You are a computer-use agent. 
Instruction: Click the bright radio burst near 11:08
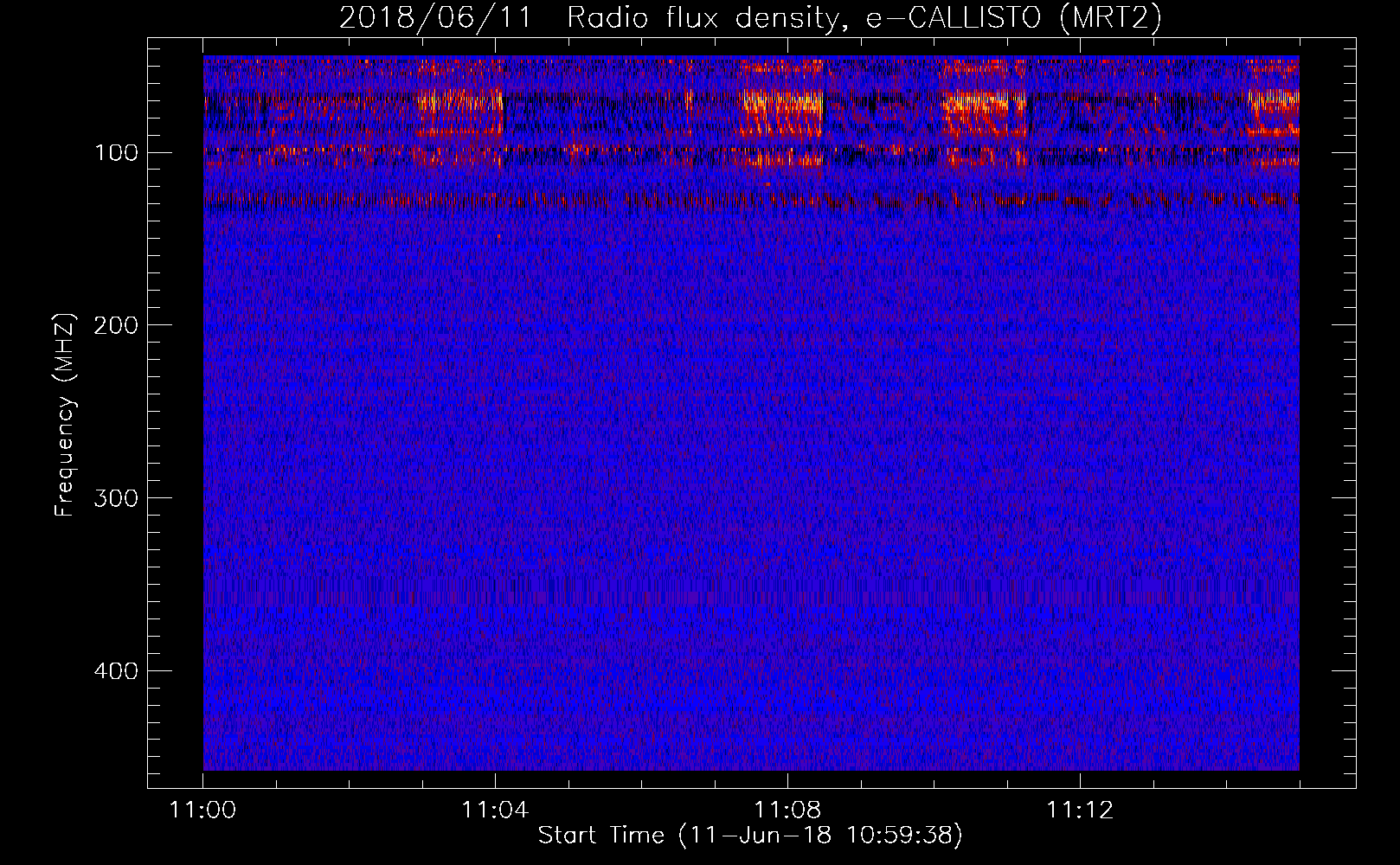(x=781, y=111)
